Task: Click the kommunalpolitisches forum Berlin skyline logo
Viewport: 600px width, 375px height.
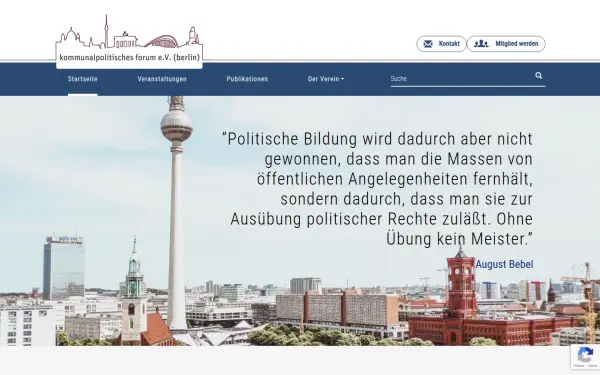Action: 129,41
